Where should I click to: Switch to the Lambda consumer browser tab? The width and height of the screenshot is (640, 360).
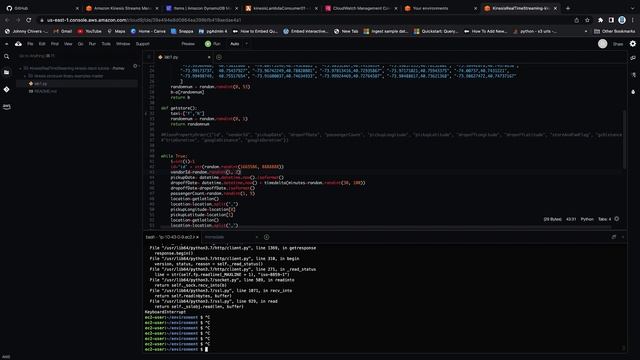coord(282,8)
